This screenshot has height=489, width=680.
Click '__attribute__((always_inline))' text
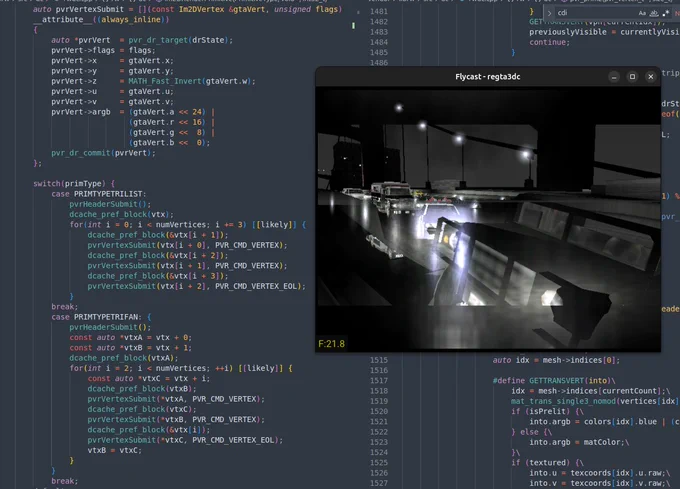[101, 20]
